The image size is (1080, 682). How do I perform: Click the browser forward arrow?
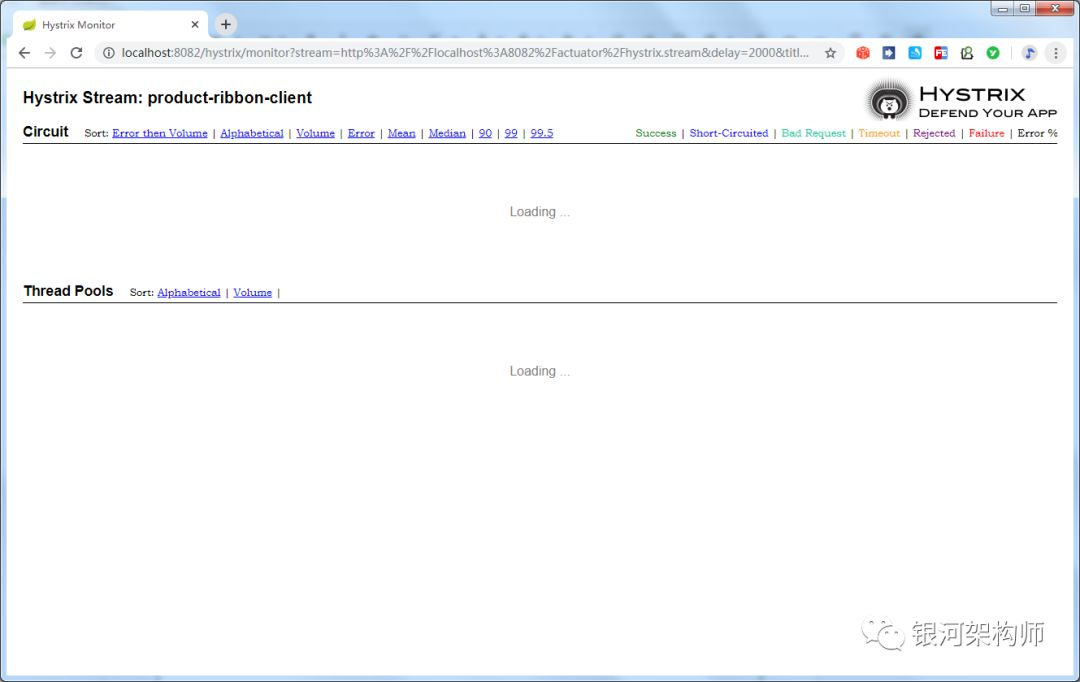coord(50,53)
